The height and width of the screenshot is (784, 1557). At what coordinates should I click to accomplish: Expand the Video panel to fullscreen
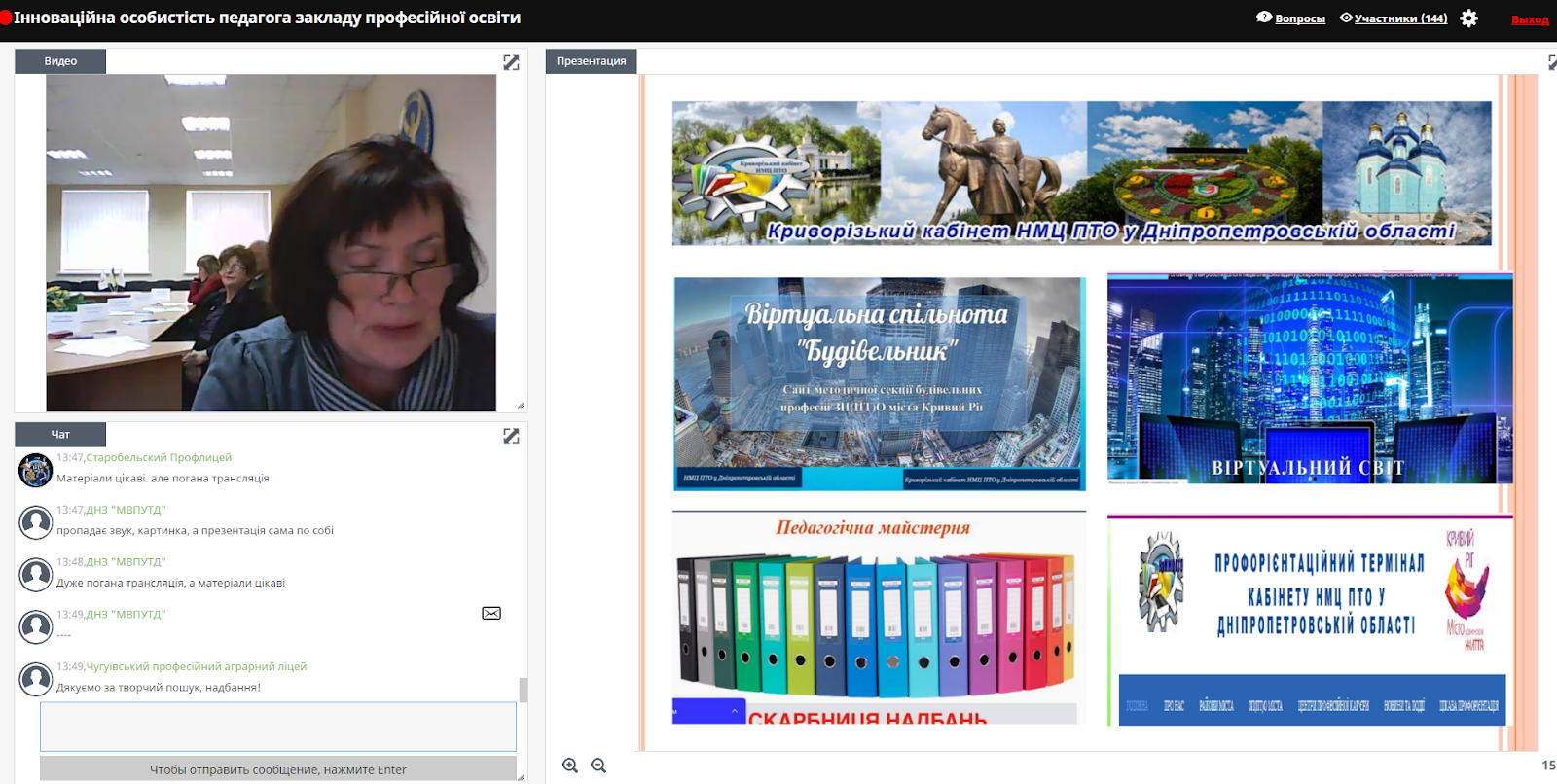tap(511, 62)
